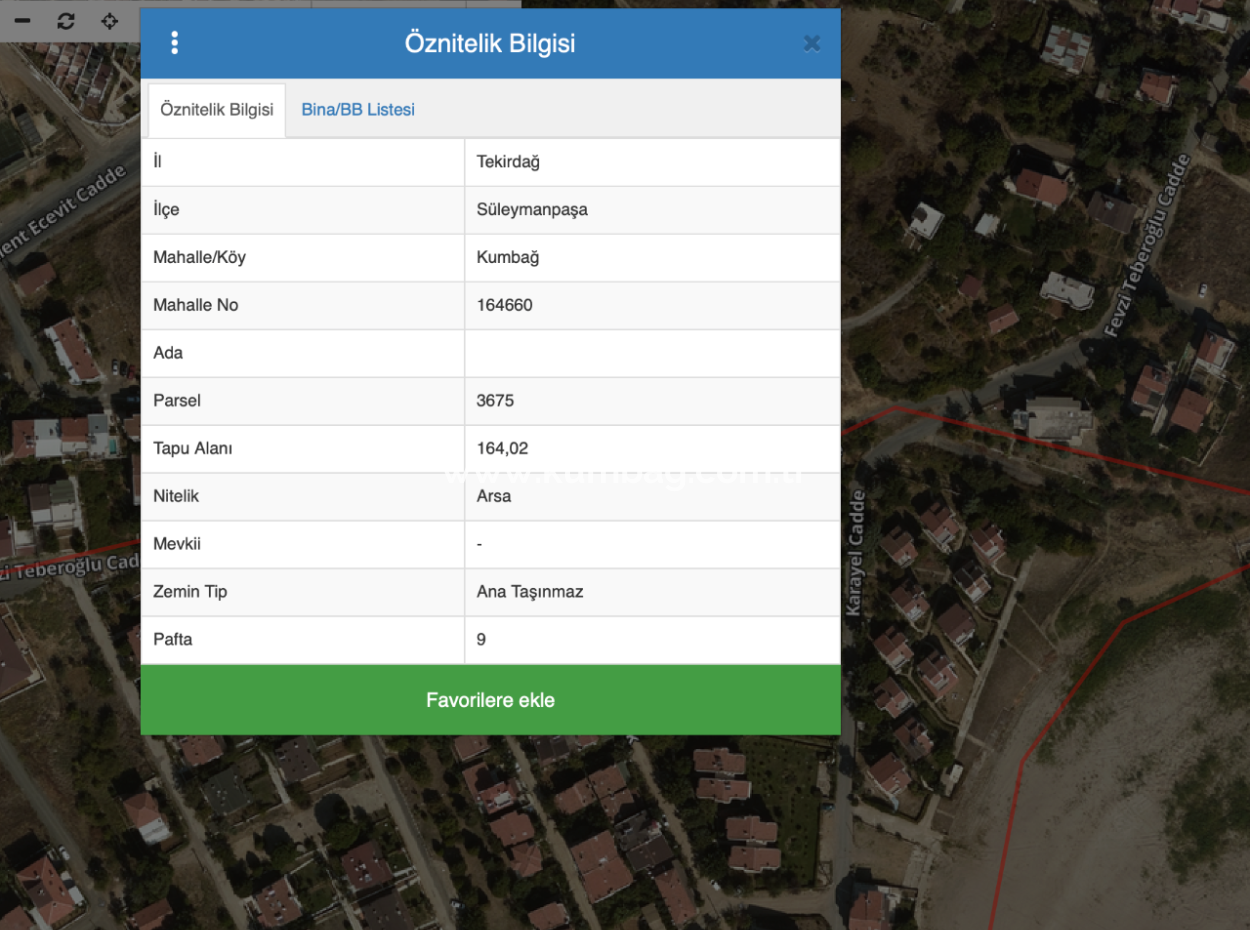Click the Favorilere ekle button

coord(490,700)
